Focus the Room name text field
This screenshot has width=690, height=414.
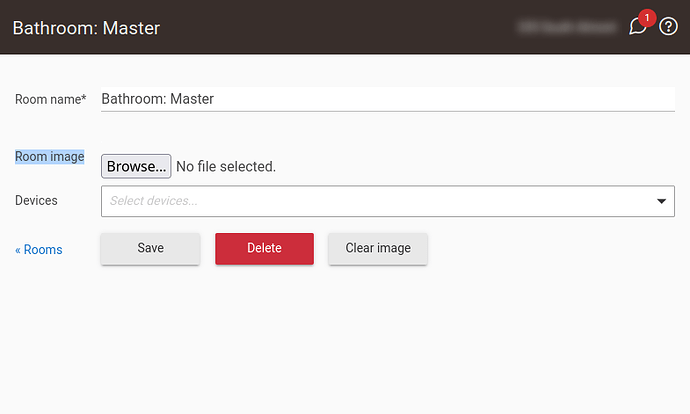click(x=388, y=99)
